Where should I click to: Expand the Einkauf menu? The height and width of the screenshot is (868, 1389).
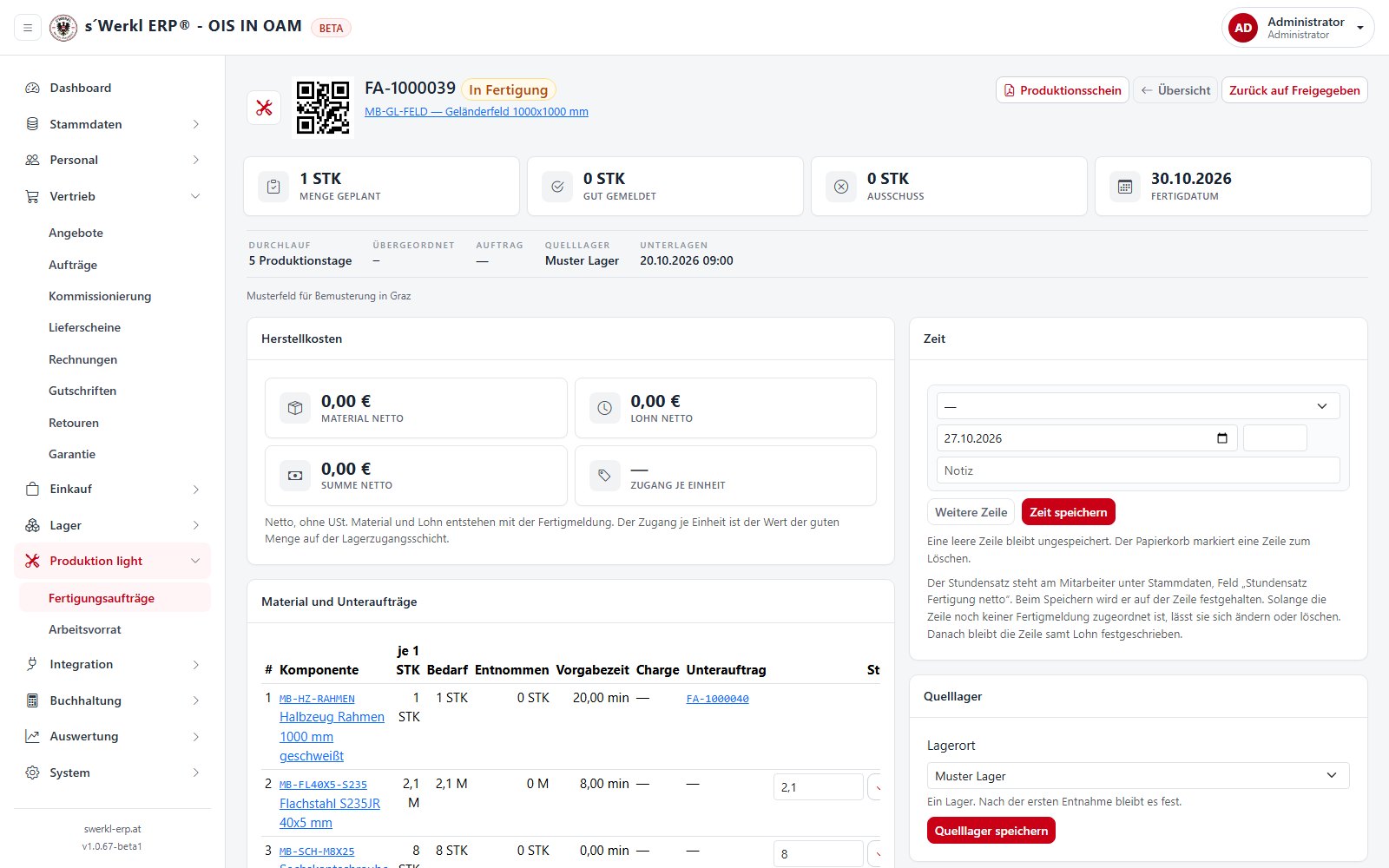(x=113, y=489)
